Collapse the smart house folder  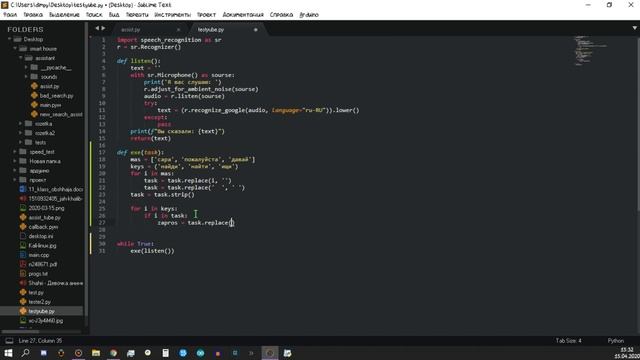tap(15, 49)
